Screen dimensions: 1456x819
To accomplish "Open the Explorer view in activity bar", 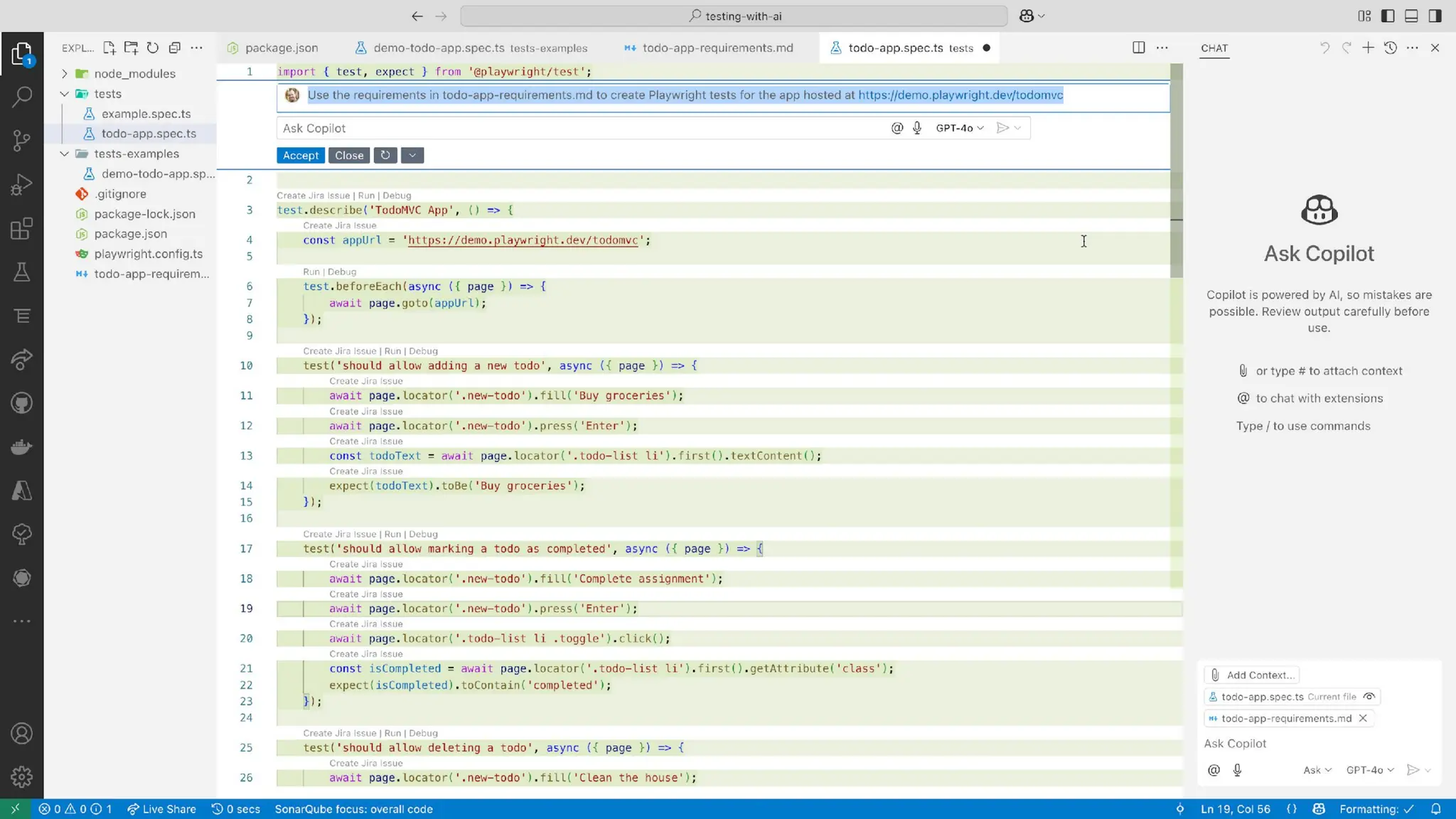I will click(21, 53).
